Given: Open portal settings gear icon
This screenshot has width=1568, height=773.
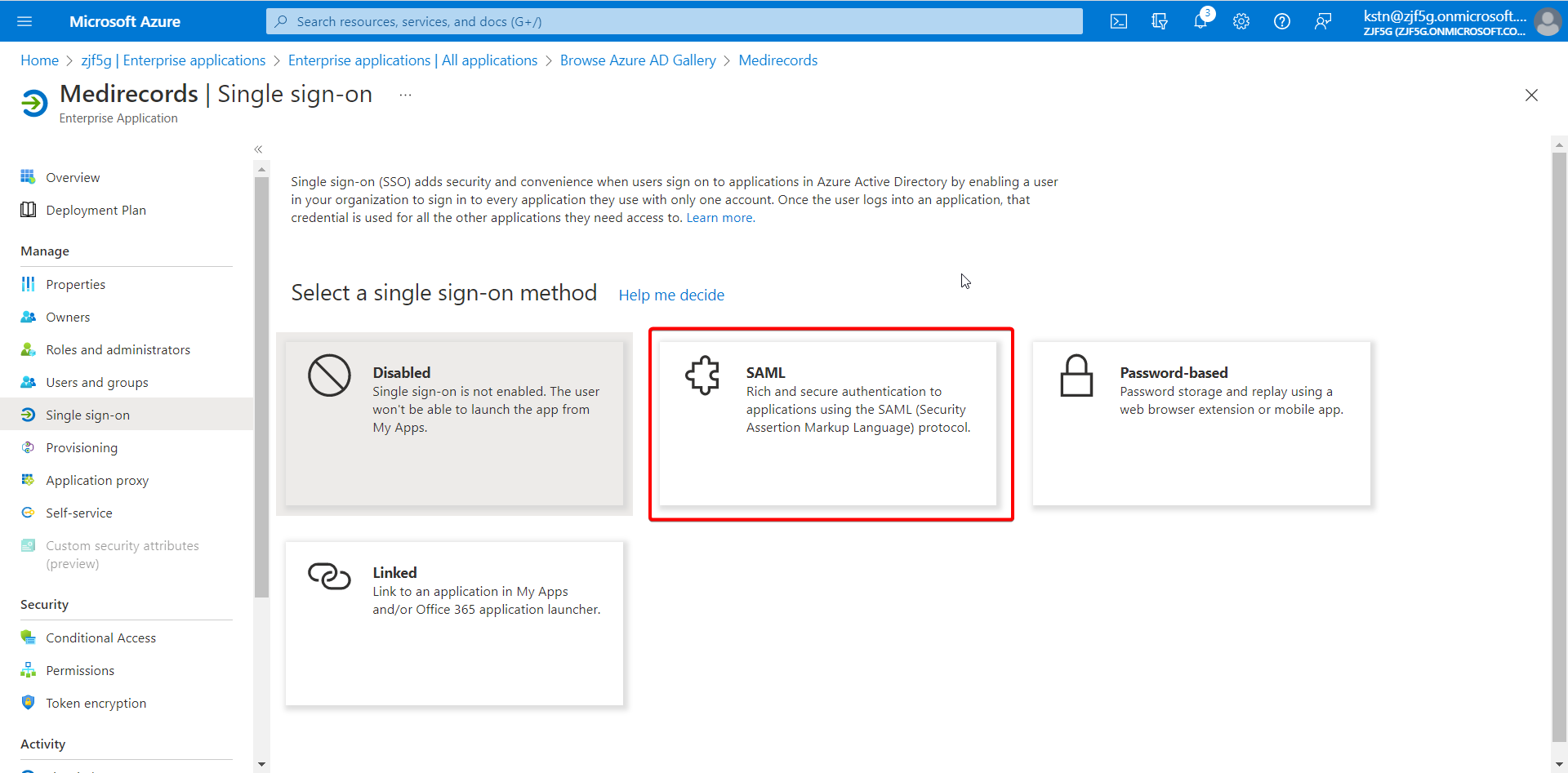Looking at the screenshot, I should click(1241, 21).
